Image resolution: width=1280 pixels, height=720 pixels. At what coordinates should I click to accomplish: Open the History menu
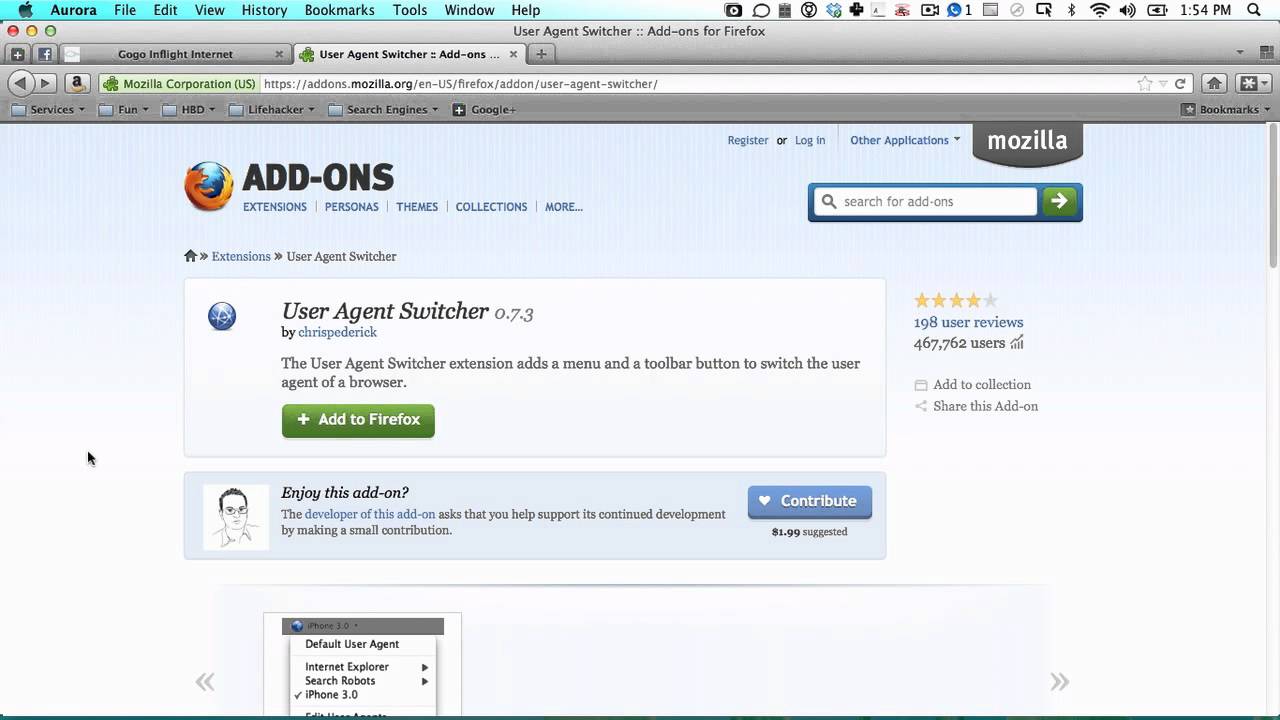point(264,10)
